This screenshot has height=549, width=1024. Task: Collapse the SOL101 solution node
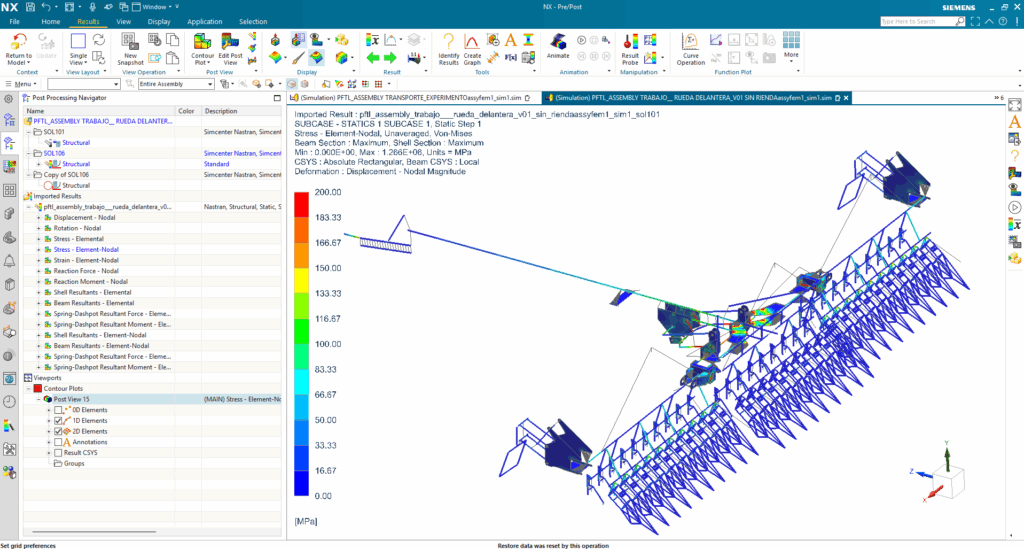(x=29, y=132)
